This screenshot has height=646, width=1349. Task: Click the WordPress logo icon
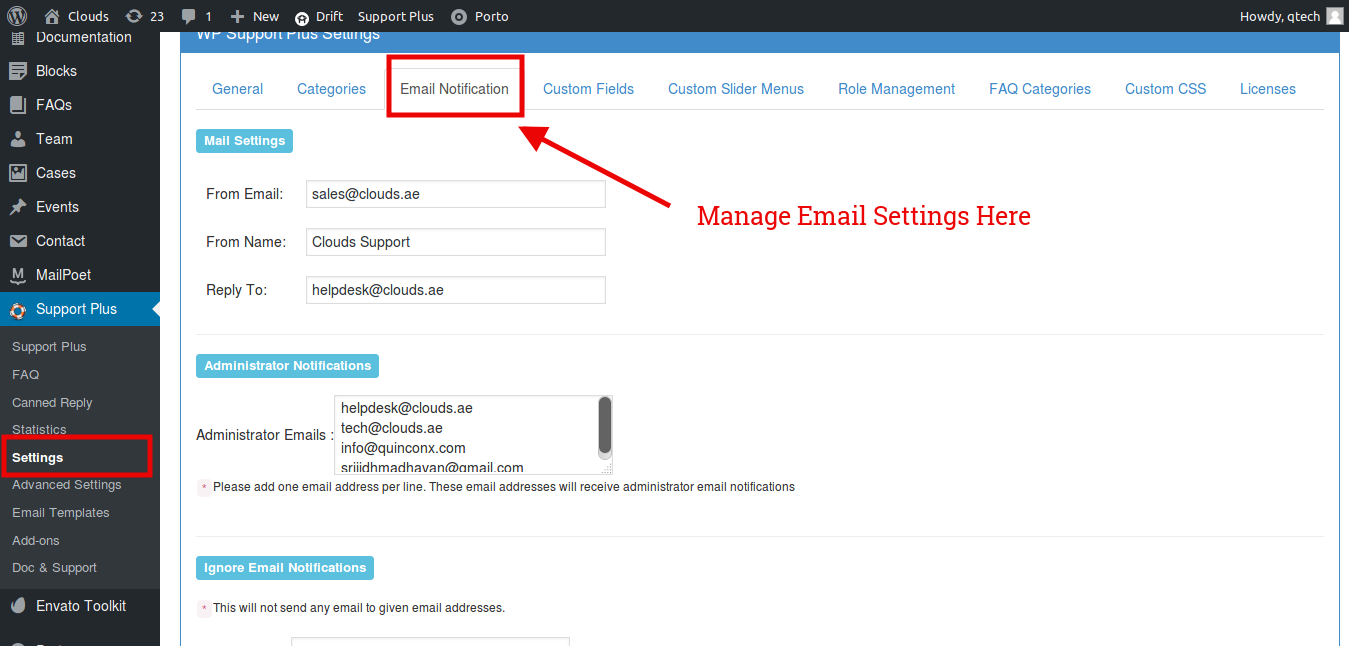(x=17, y=16)
